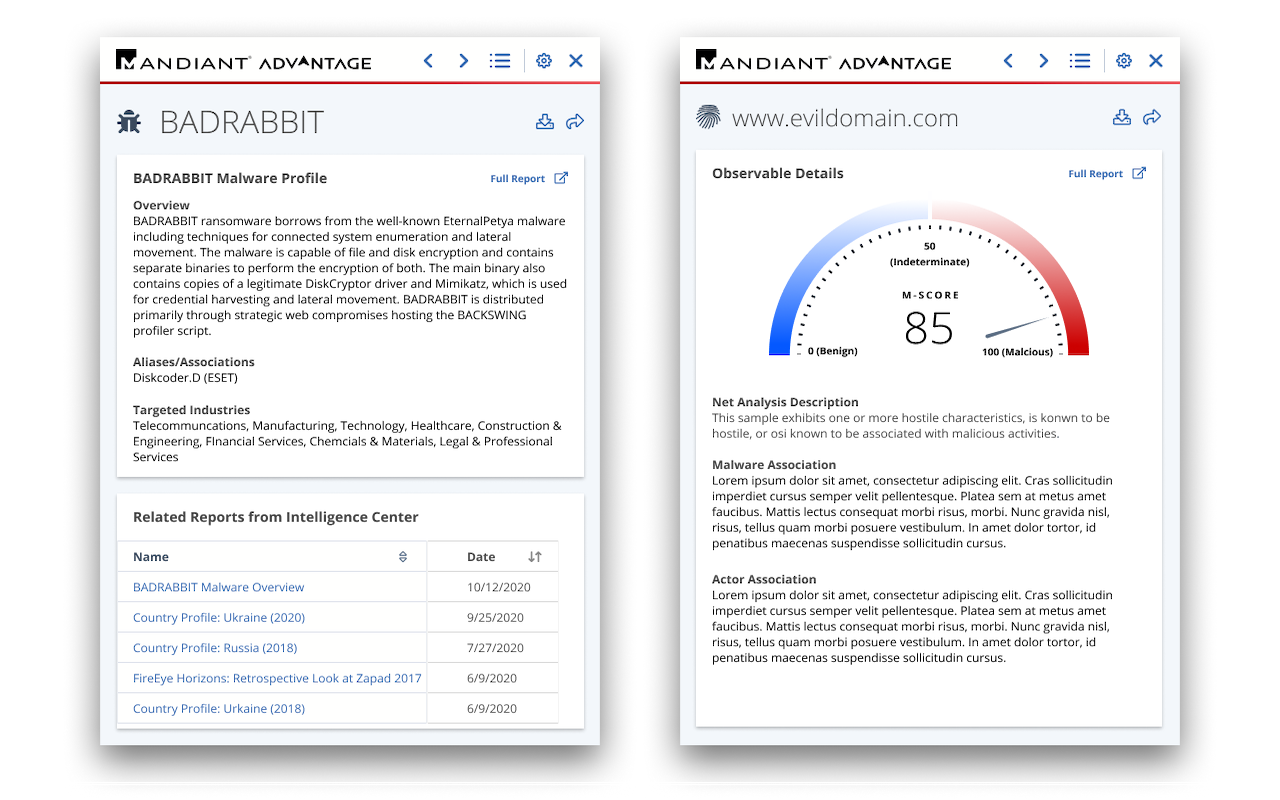Click the 0 (Benign) gauge label
1280x800 pixels.
(833, 351)
